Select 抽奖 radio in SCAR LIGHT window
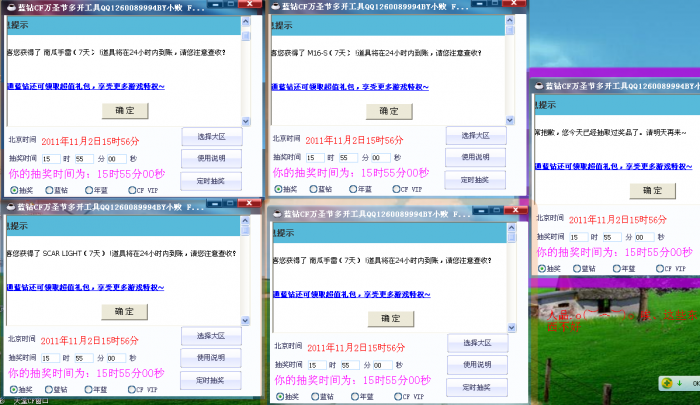This screenshot has width=700, height=405. (x=14, y=389)
